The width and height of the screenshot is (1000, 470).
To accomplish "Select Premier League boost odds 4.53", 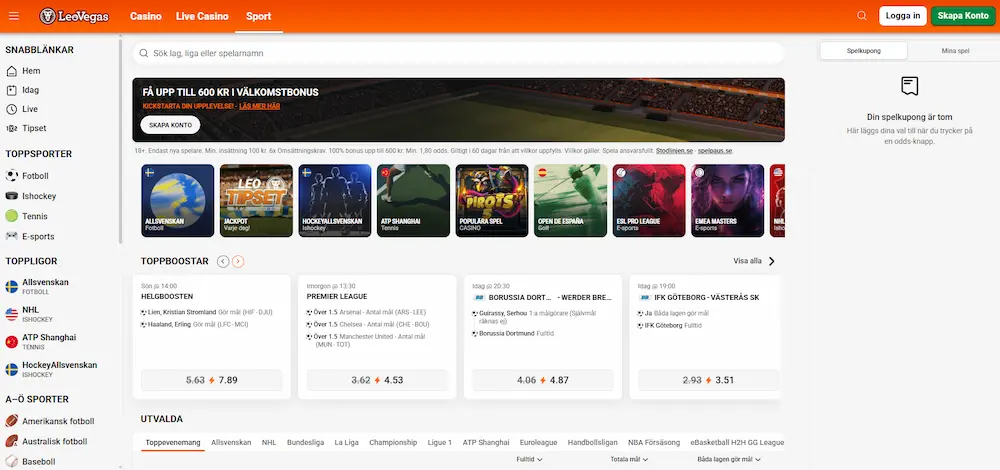I will tap(377, 380).
